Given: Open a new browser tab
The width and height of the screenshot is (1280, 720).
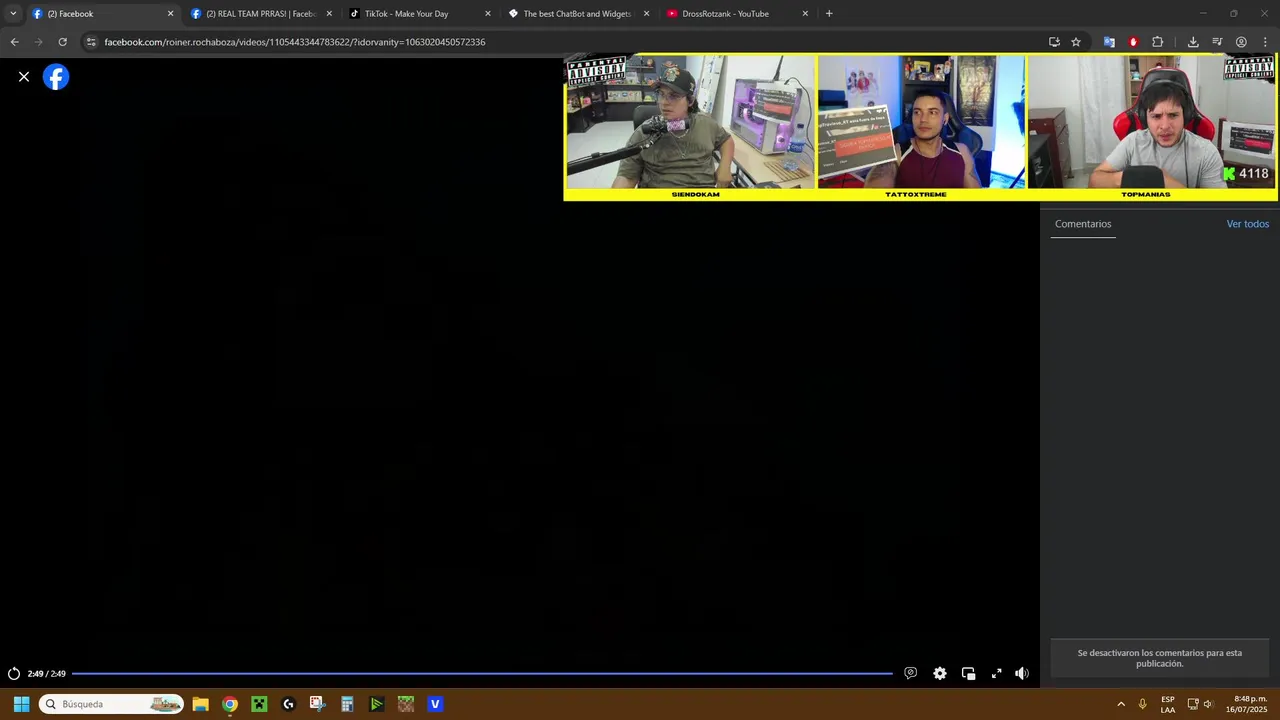Looking at the screenshot, I should click(x=829, y=14).
